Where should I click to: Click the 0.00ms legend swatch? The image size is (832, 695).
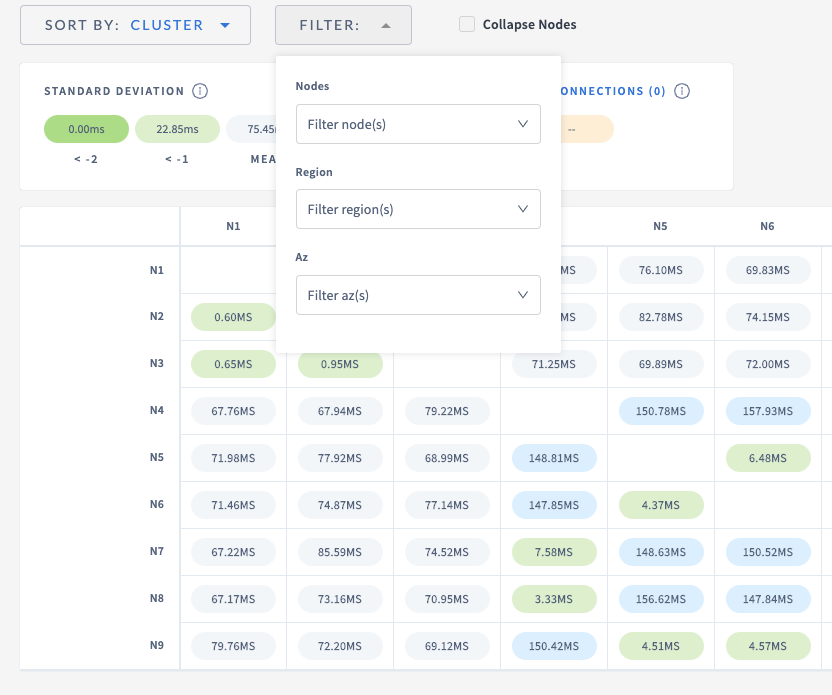86,129
